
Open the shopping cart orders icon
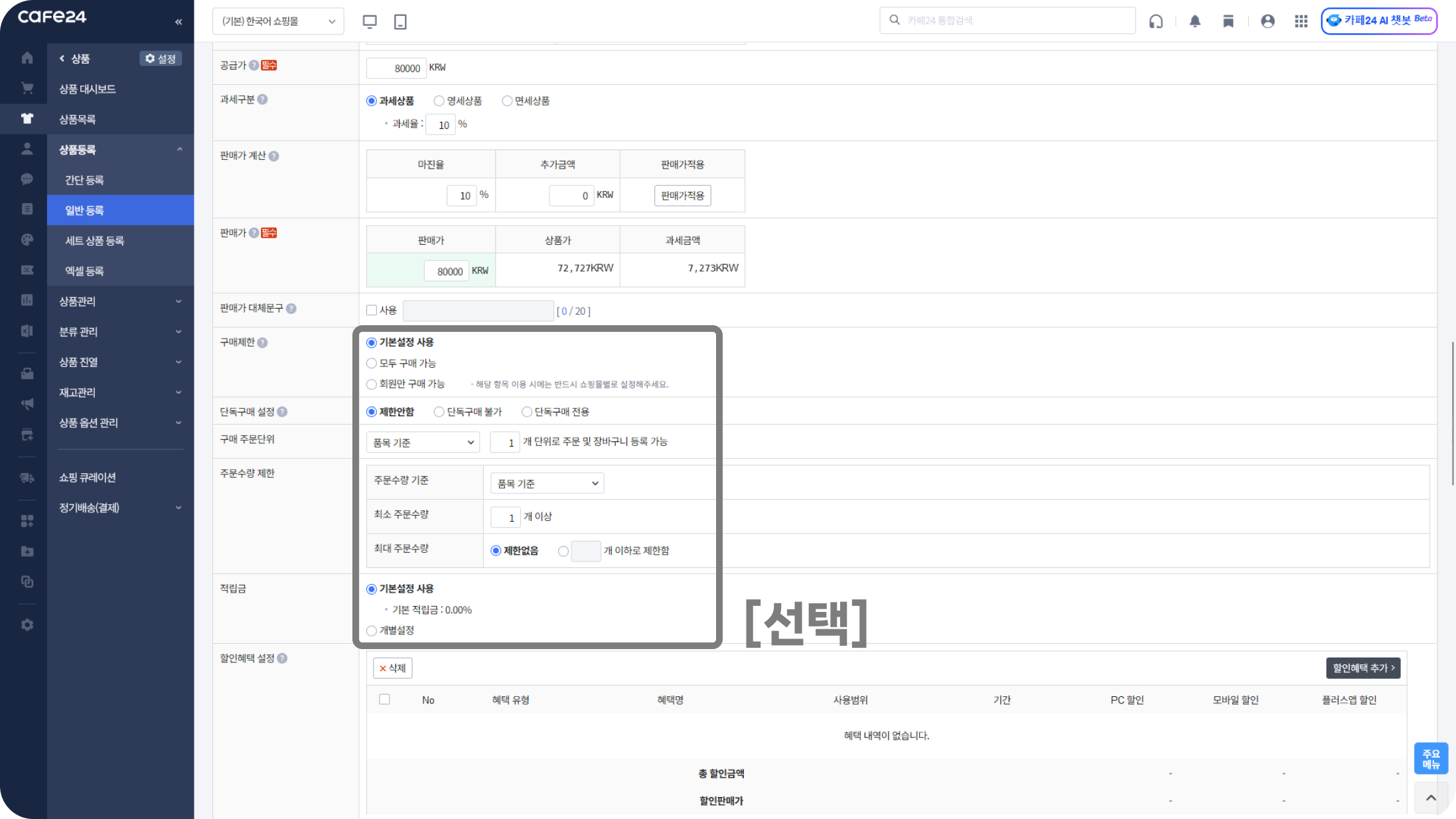click(27, 88)
